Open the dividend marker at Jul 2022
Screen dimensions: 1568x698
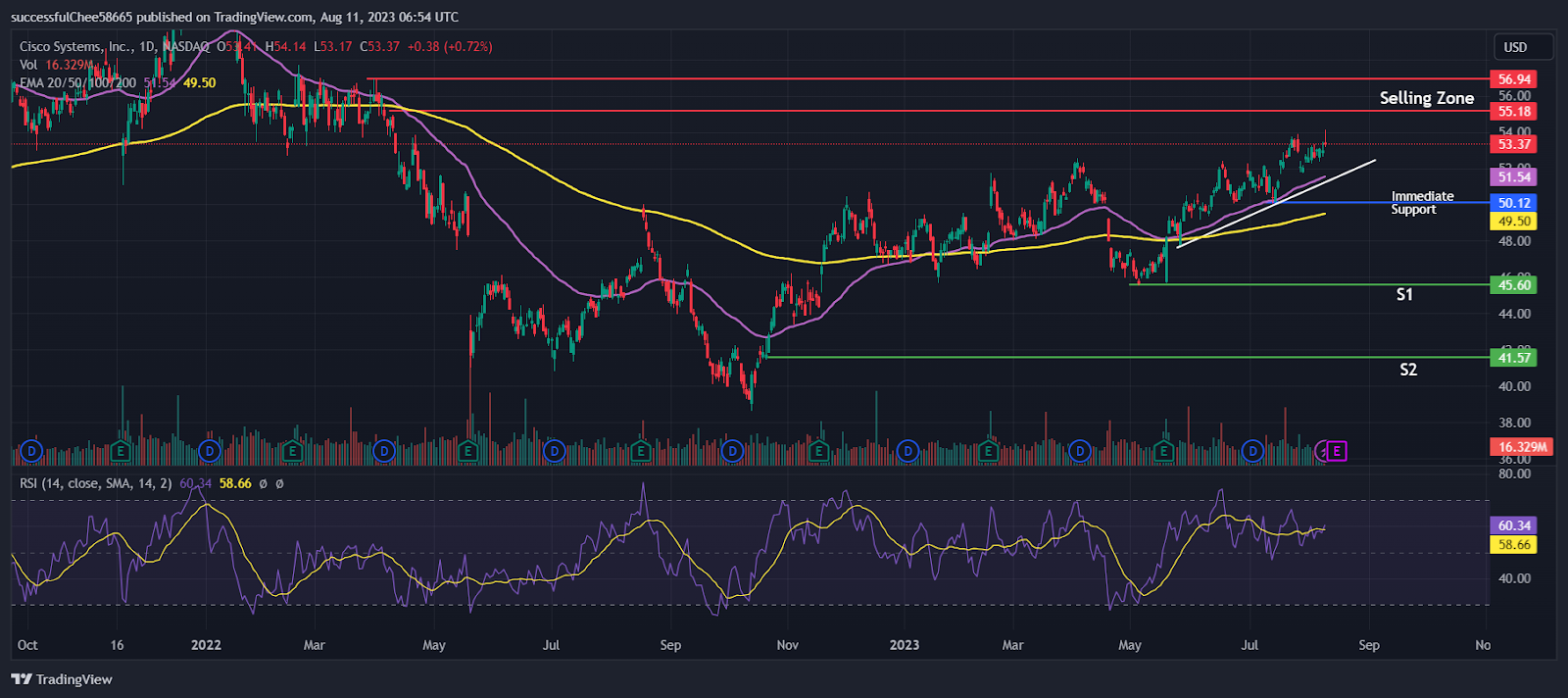click(555, 451)
